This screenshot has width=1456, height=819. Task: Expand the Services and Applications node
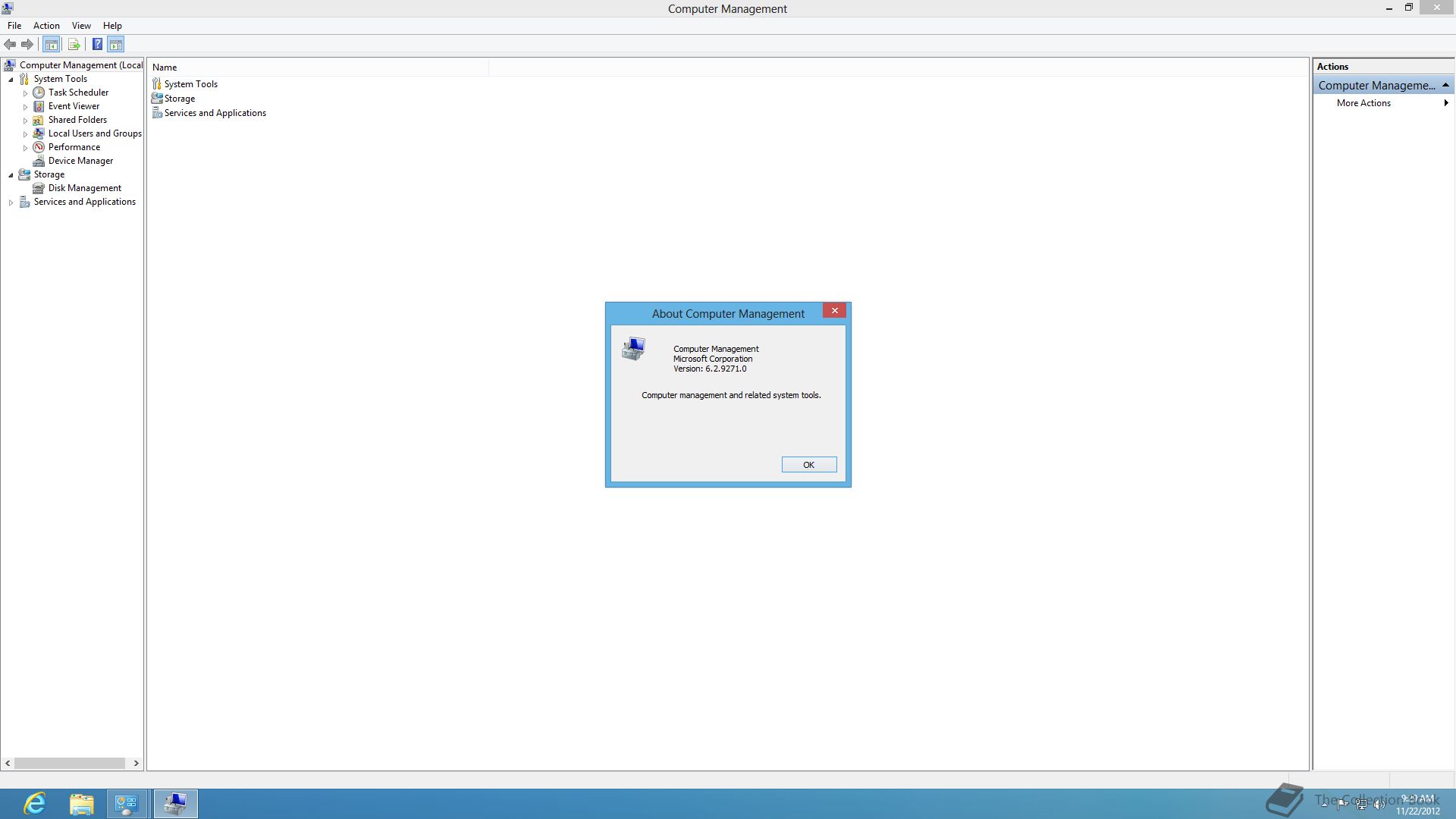point(11,202)
